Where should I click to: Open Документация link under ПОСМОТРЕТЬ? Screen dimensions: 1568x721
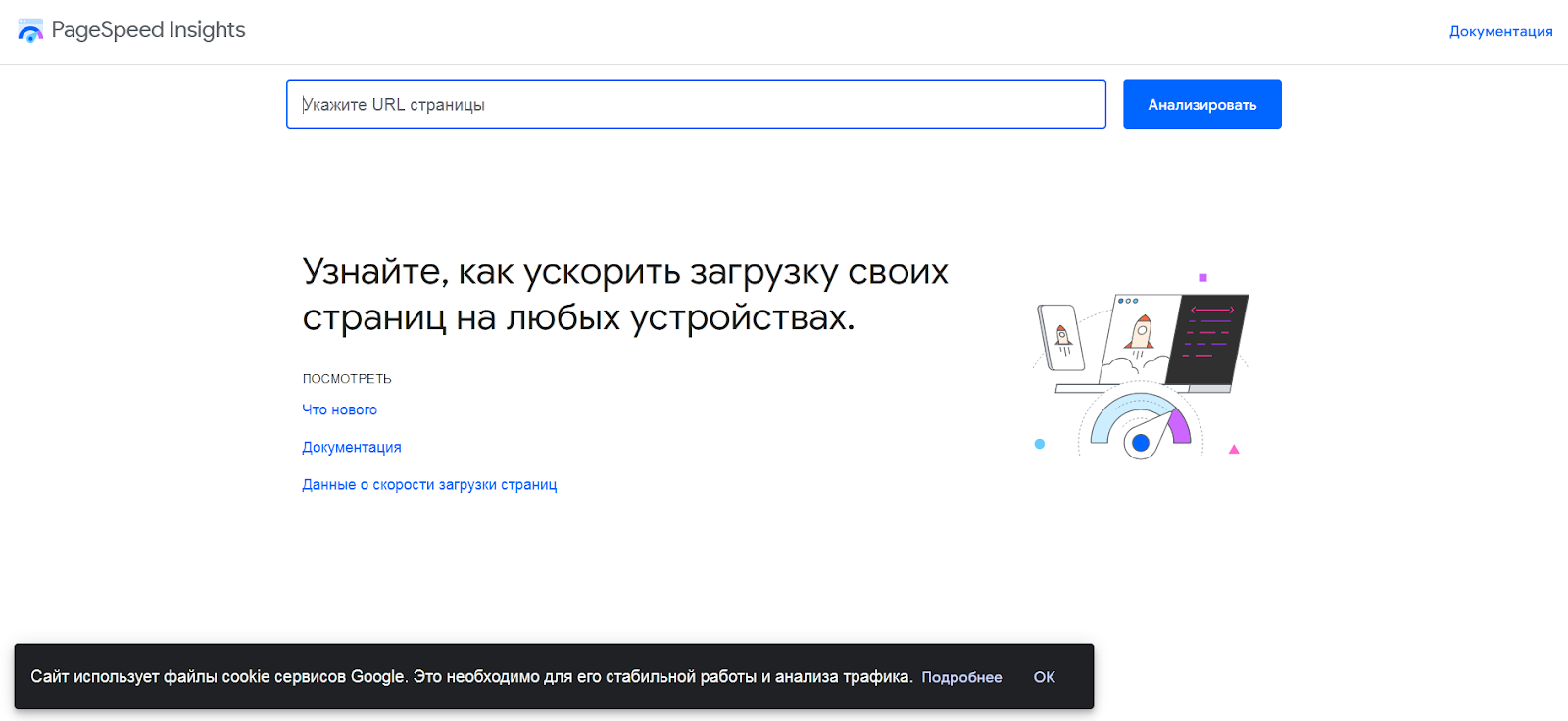pyautogui.click(x=352, y=447)
